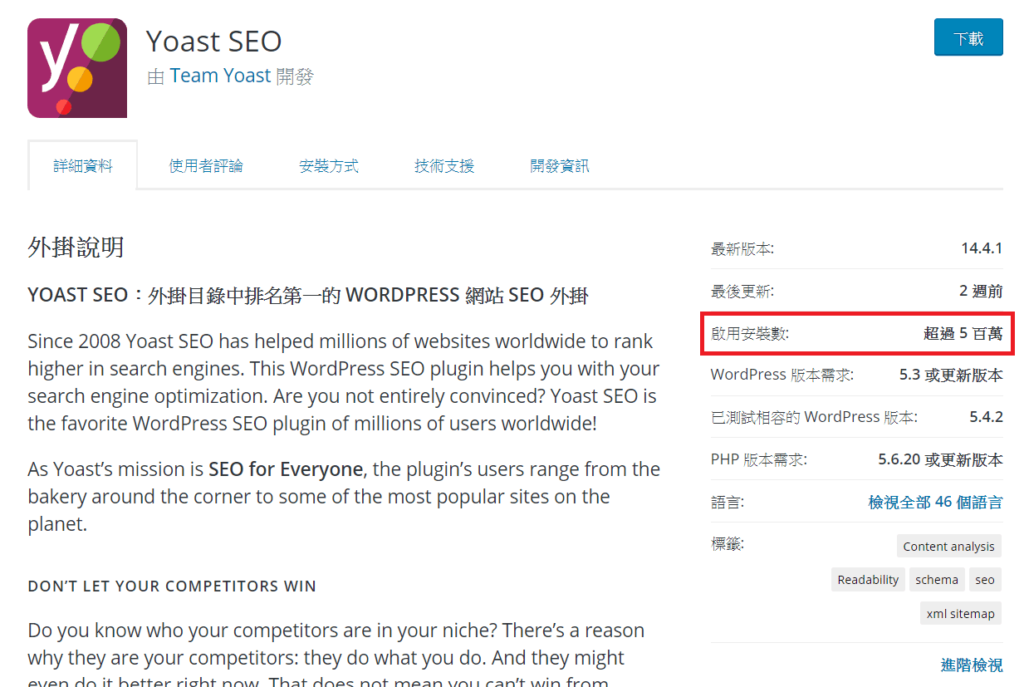The image size is (1024, 687).
Task: Click the PHP 版本需求 label
Action: point(759,460)
